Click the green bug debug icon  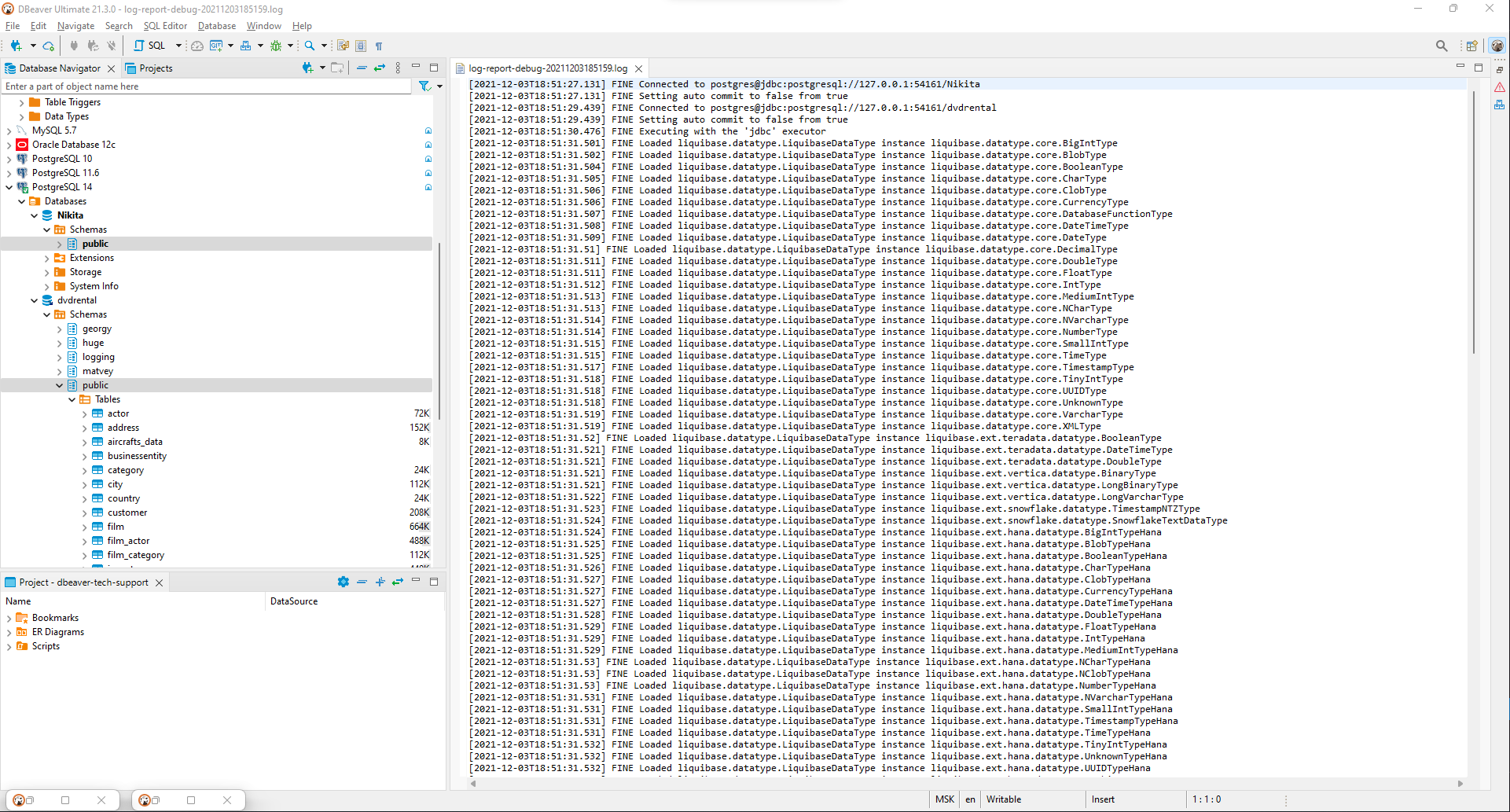(276, 46)
